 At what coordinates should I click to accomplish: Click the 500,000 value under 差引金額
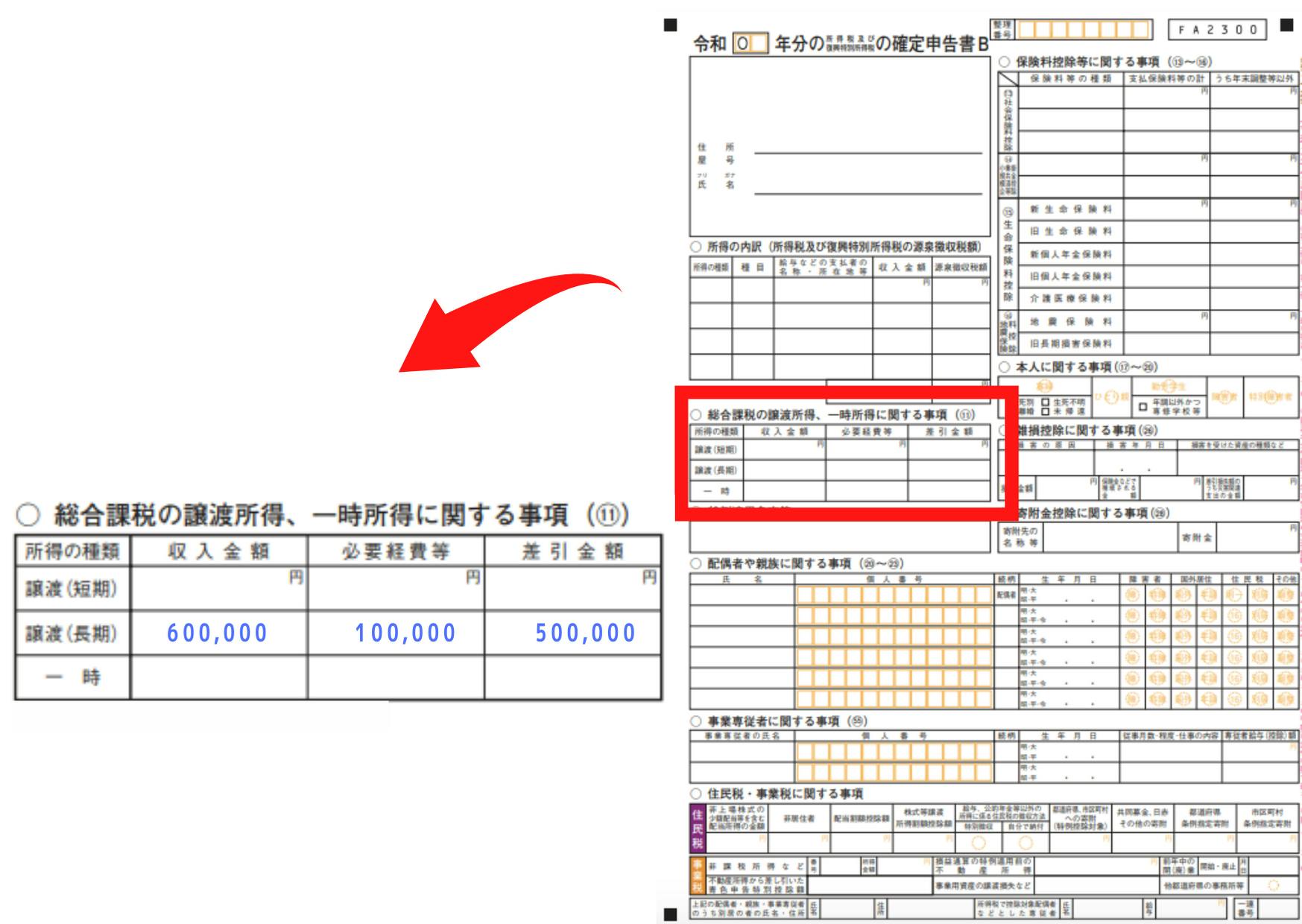coord(586,633)
